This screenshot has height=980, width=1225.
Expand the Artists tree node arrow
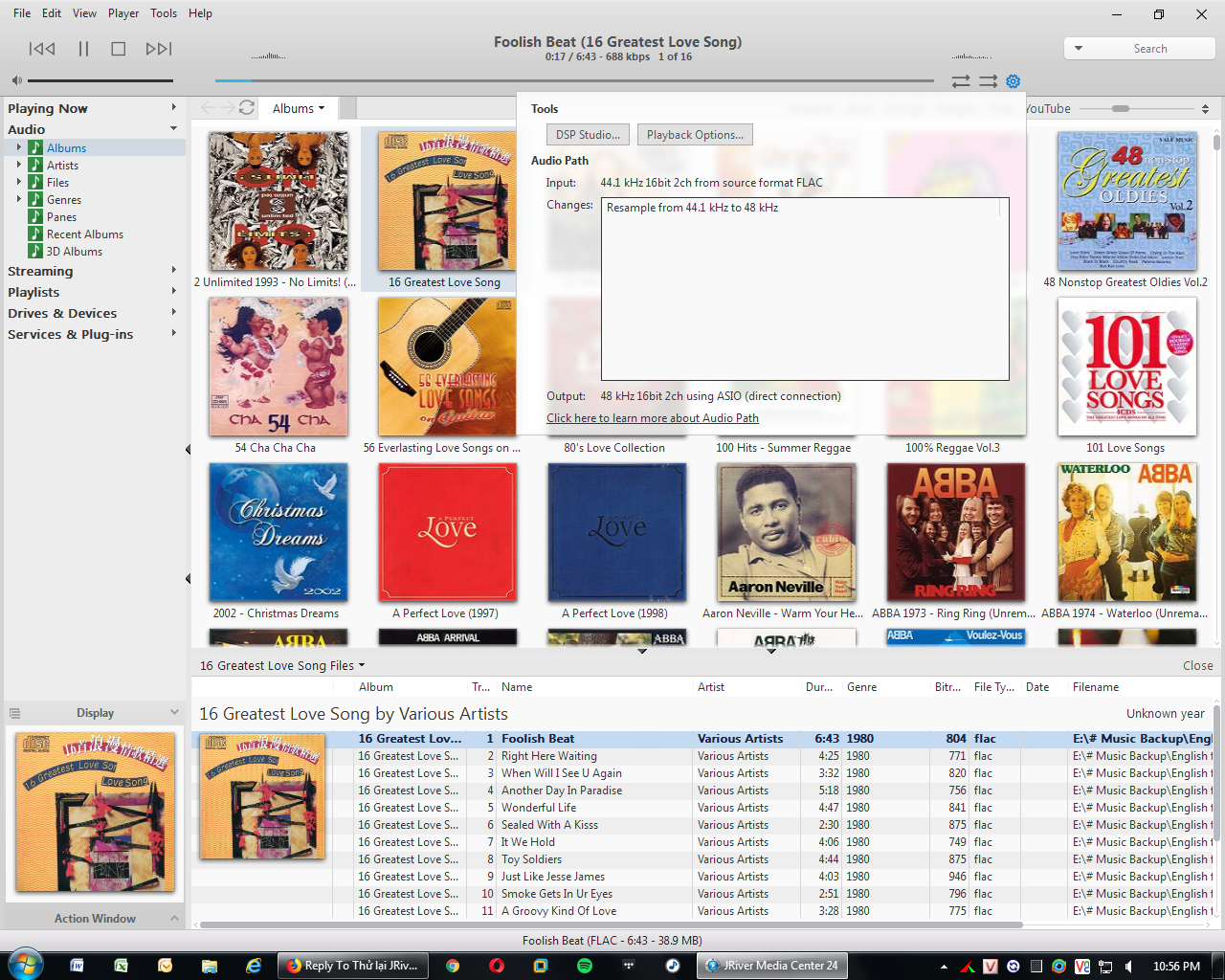click(x=19, y=165)
